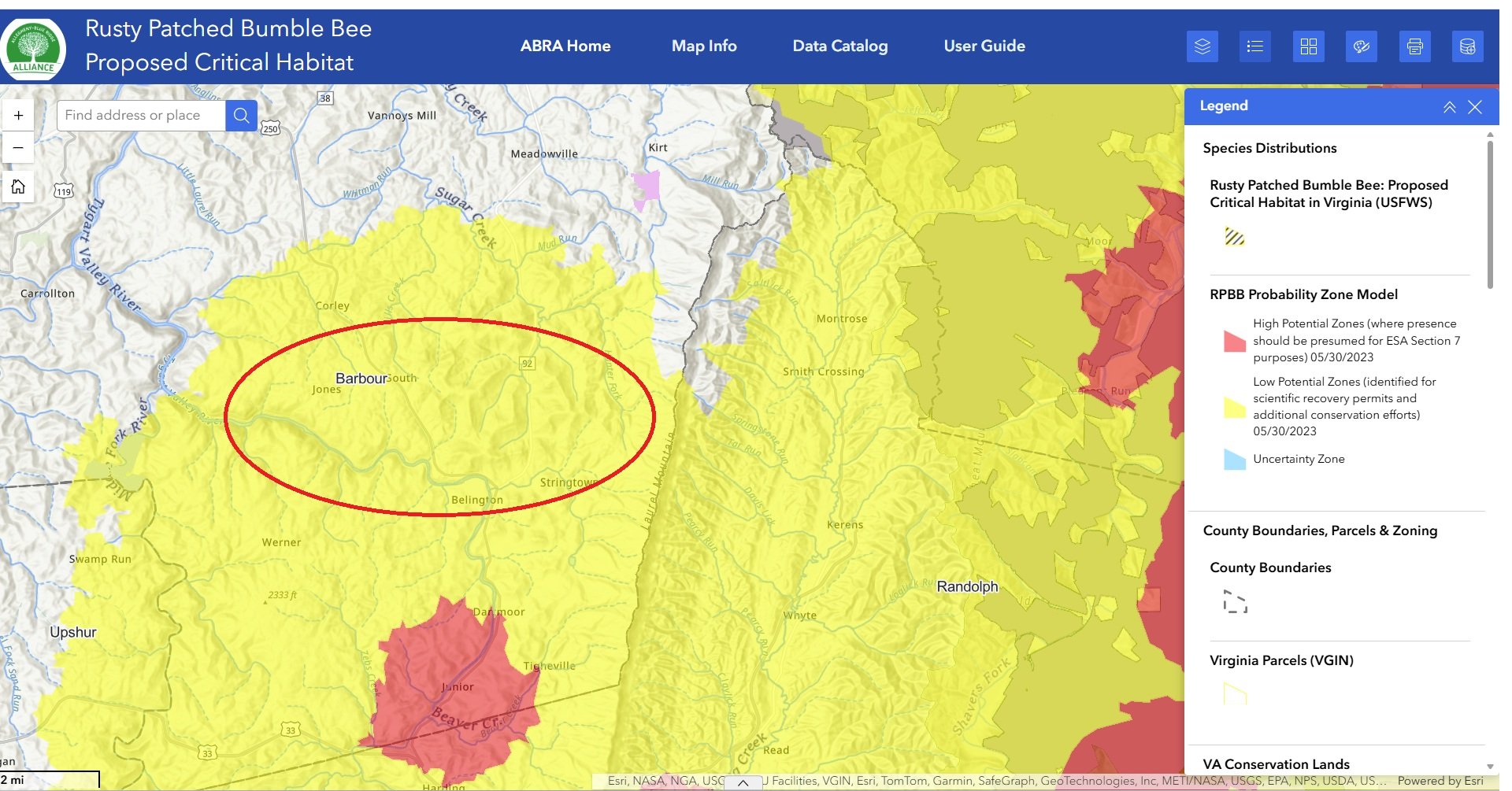1512x791 pixels.
Task: Close the Legend panel
Action: tap(1475, 107)
